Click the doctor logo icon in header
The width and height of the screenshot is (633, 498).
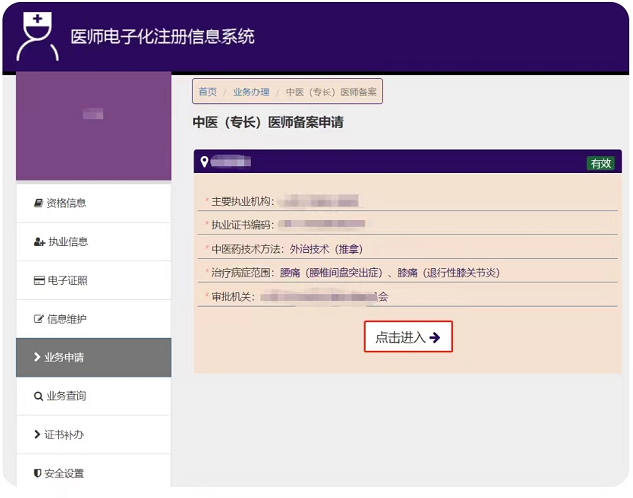tap(36, 36)
